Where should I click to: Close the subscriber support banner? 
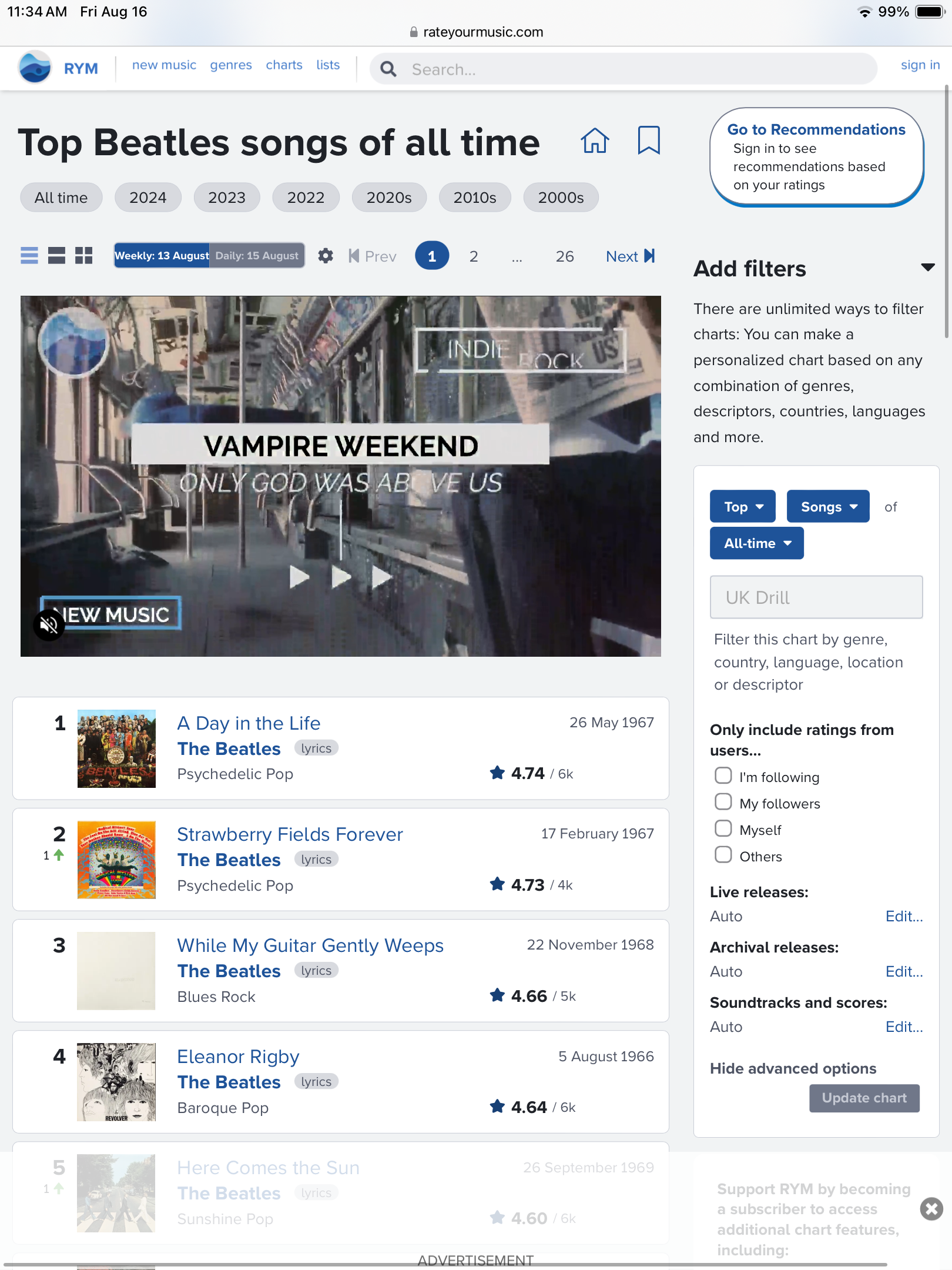coord(931,1209)
